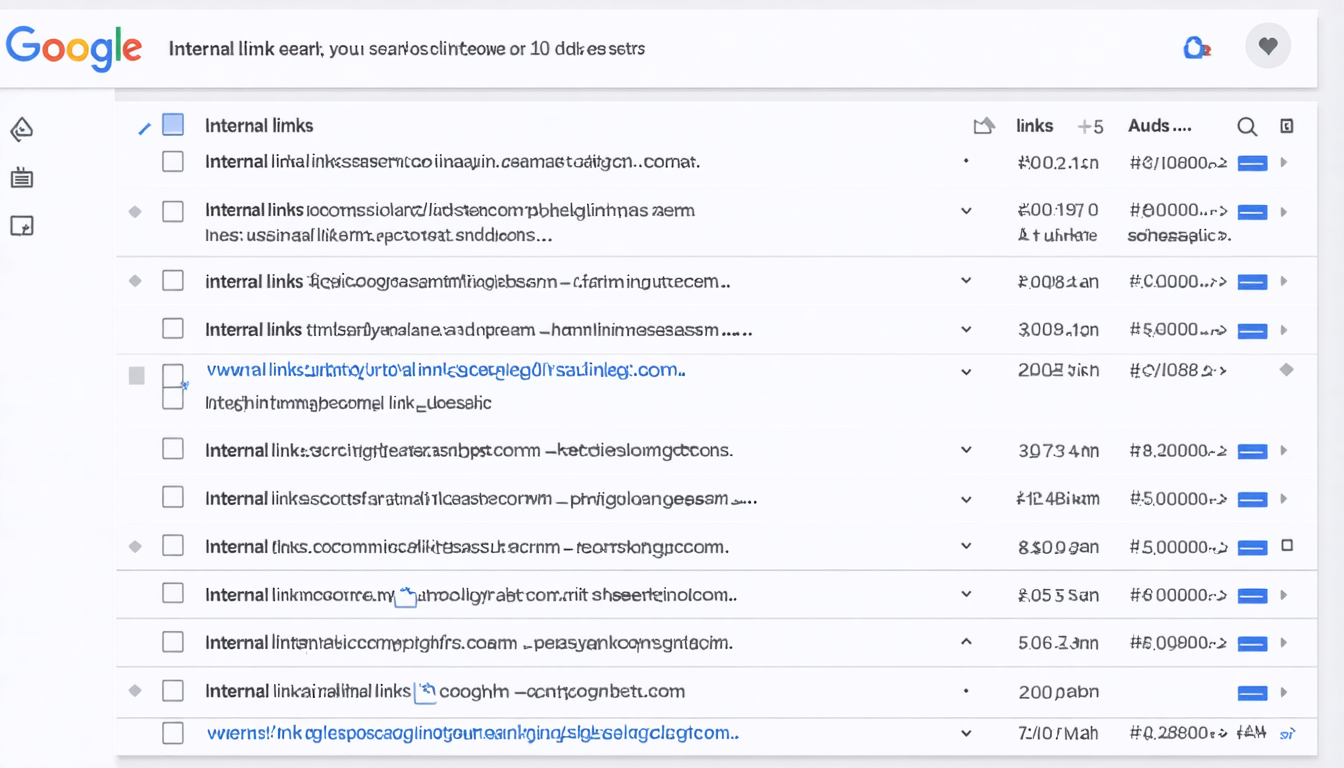Image resolution: width=1344 pixels, height=768 pixels.
Task: Click the bottom sidebar edit-window icon
Action: click(x=22, y=226)
